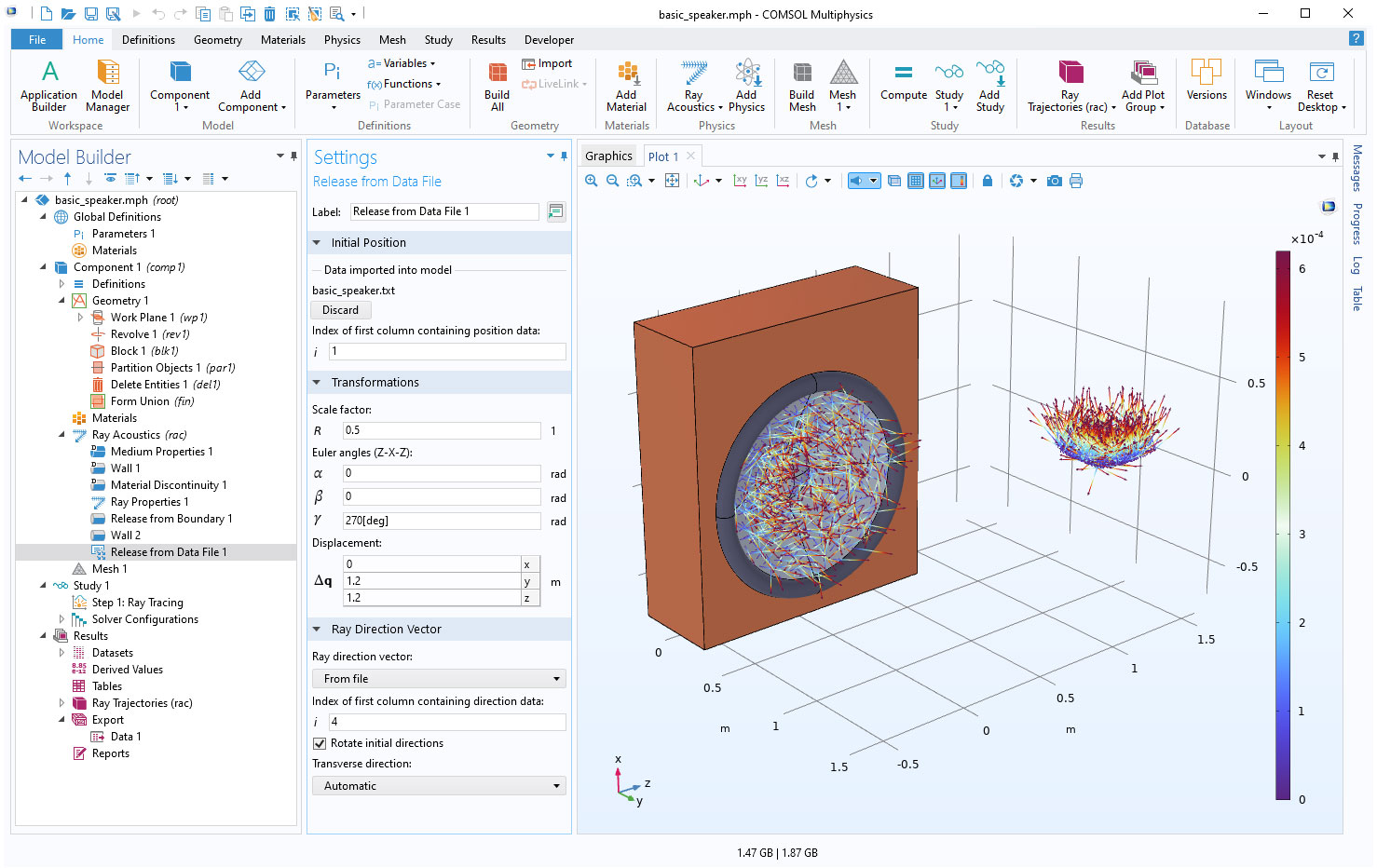
Task: Click the color legend bar in the plot
Action: (x=1283, y=524)
